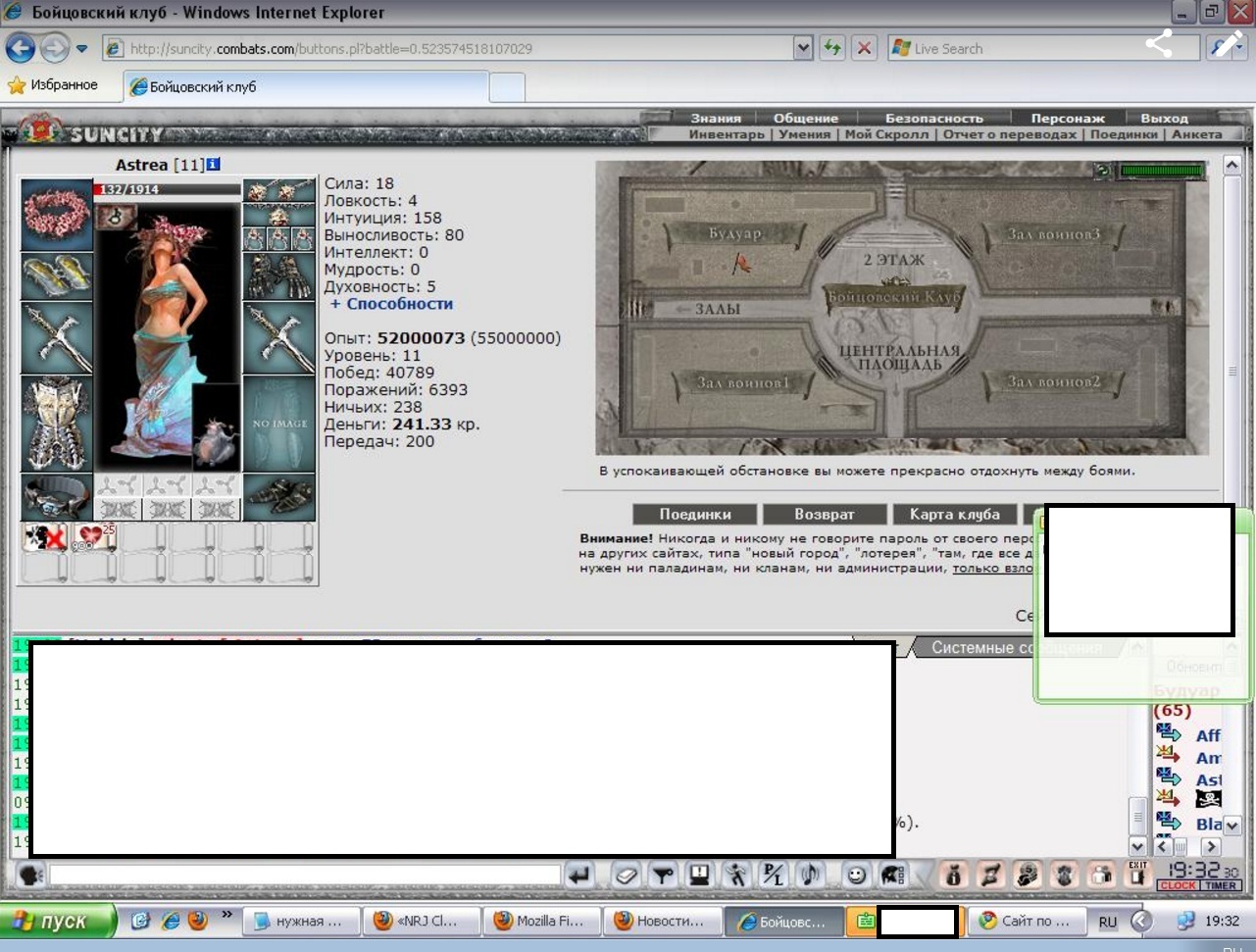Click the earrings slot in equipment

coord(278,190)
